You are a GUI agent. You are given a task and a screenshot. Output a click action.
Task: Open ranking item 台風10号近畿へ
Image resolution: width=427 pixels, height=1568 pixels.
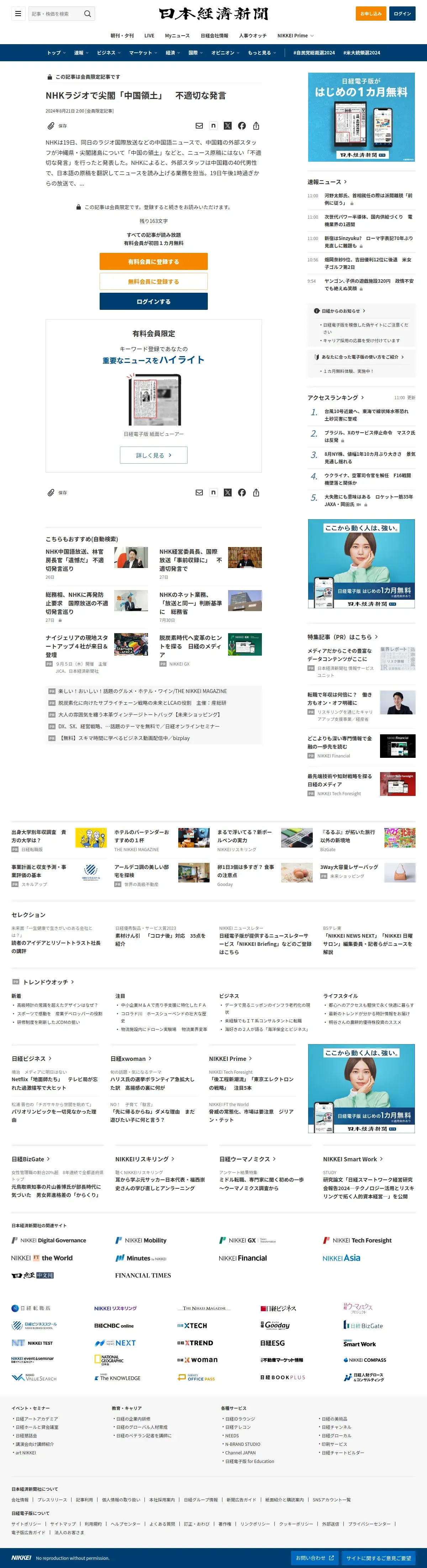coord(366,415)
